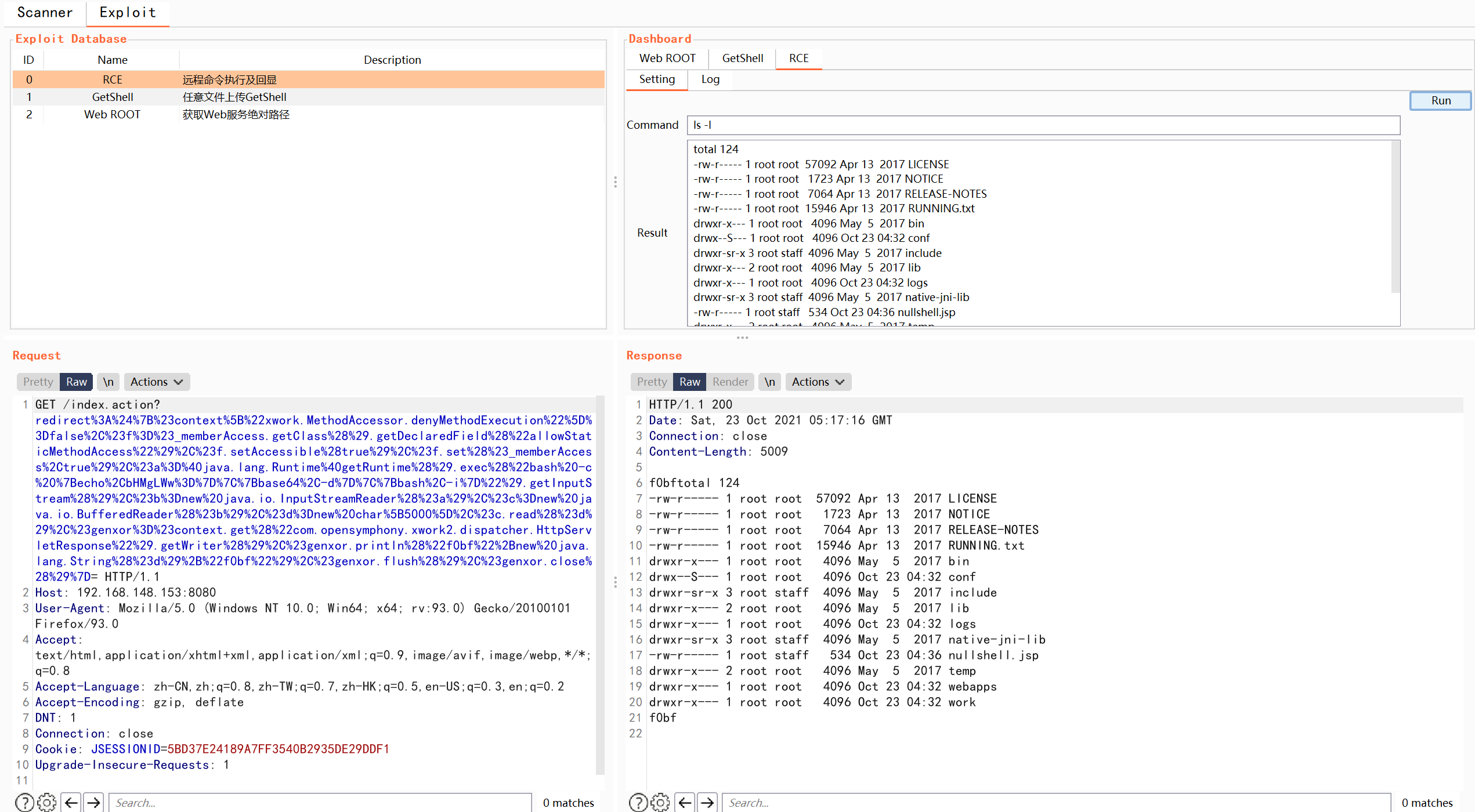Open the Scanner tab

pos(45,12)
